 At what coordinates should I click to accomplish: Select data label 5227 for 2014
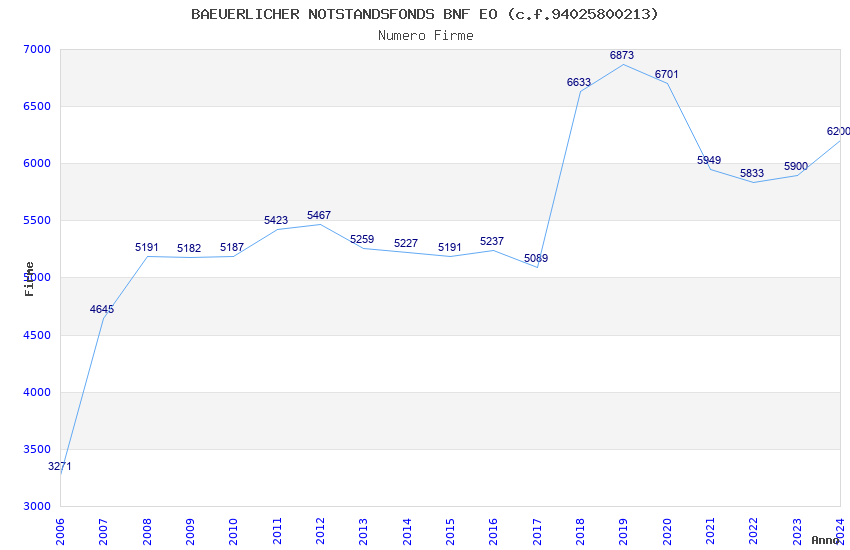pyautogui.click(x=406, y=243)
